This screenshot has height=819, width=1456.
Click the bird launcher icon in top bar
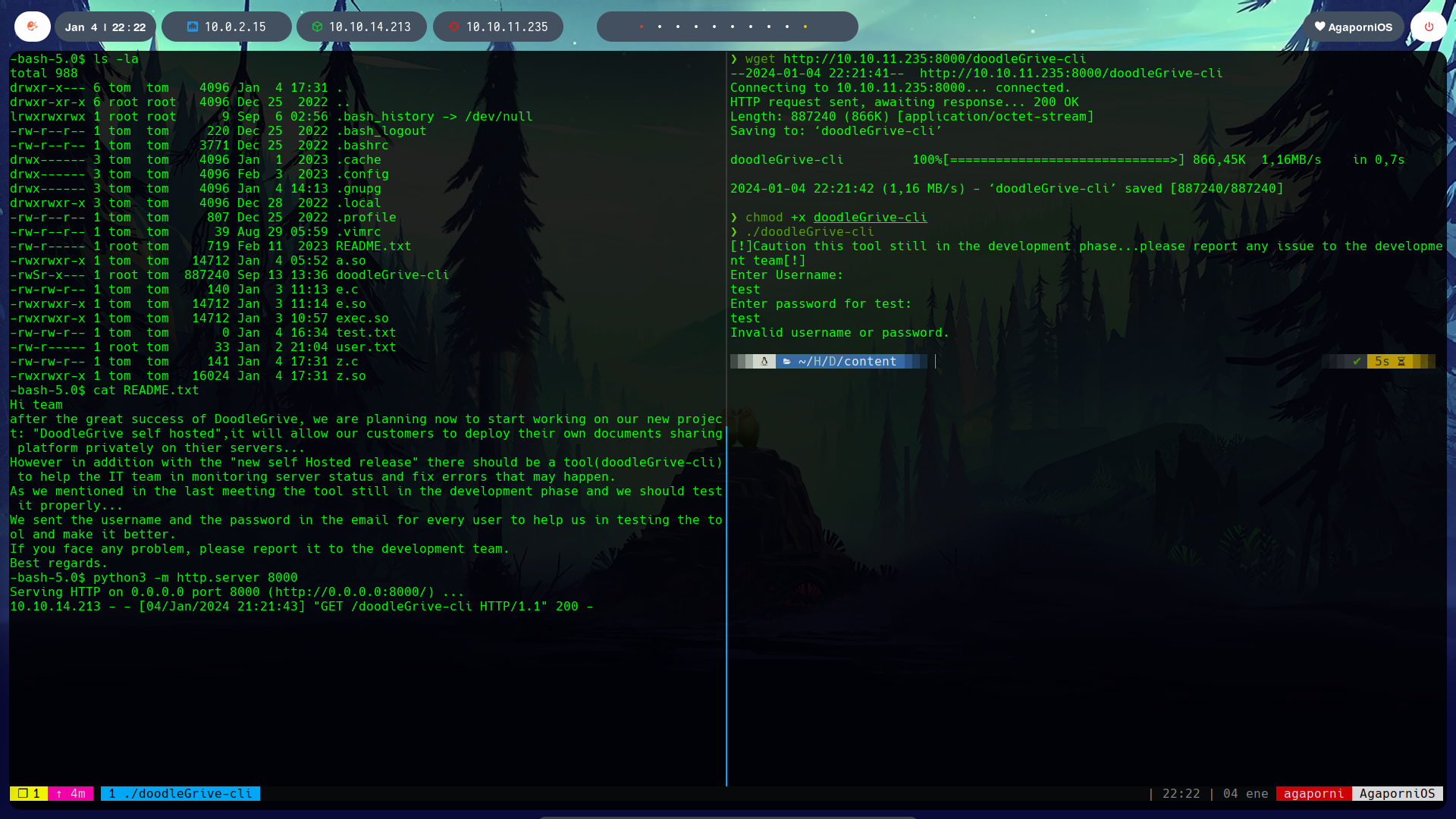click(32, 27)
